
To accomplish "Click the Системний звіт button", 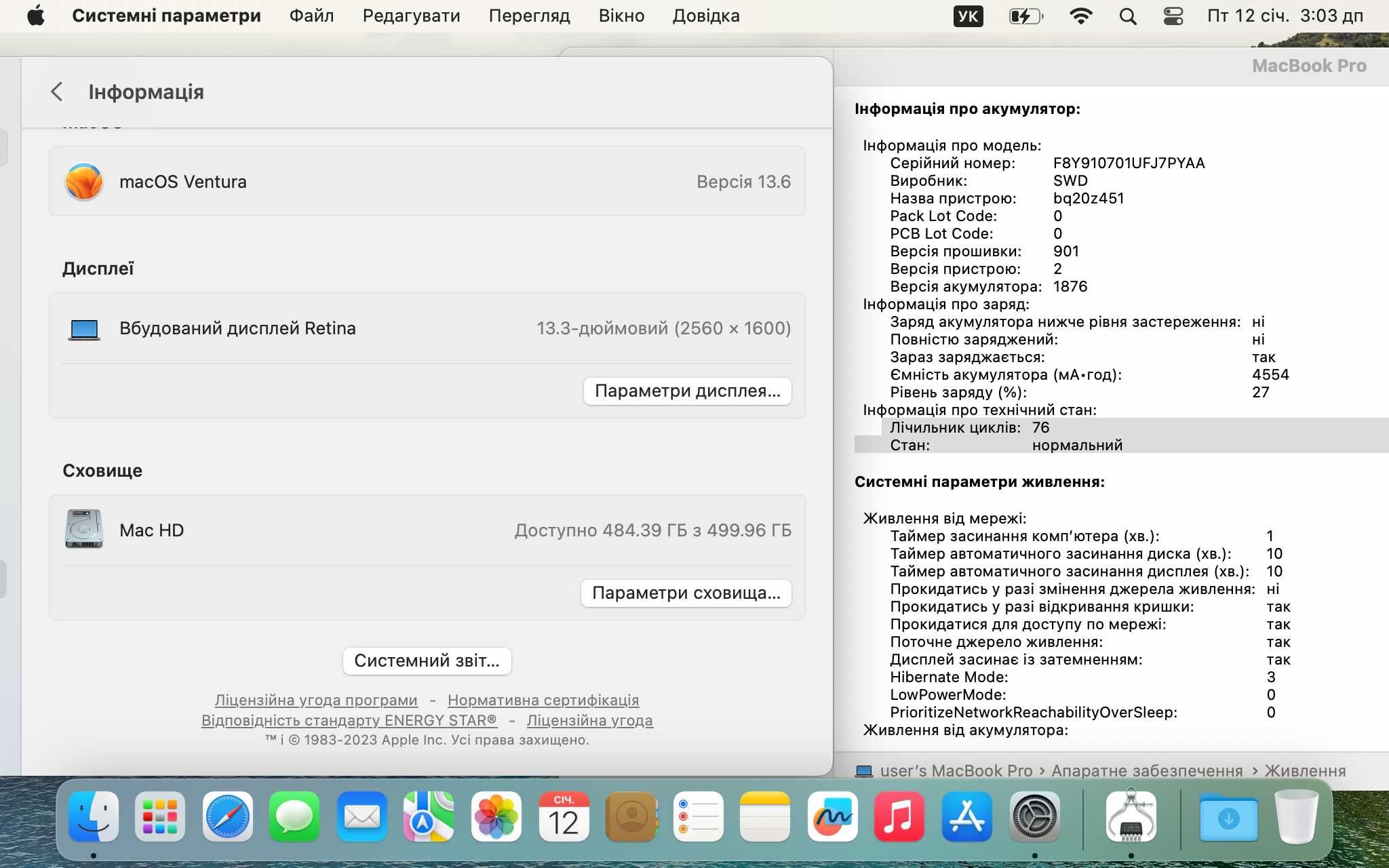I will 427,661.
